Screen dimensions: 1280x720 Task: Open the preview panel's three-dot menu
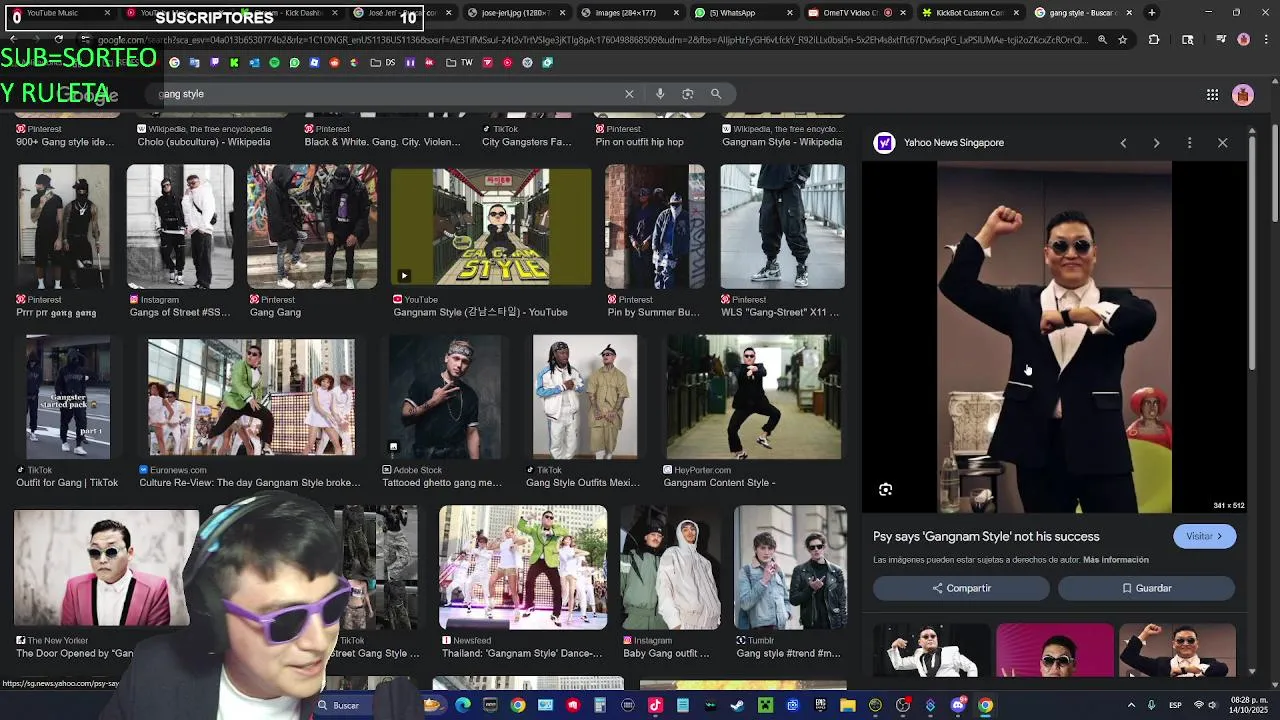tap(1189, 143)
